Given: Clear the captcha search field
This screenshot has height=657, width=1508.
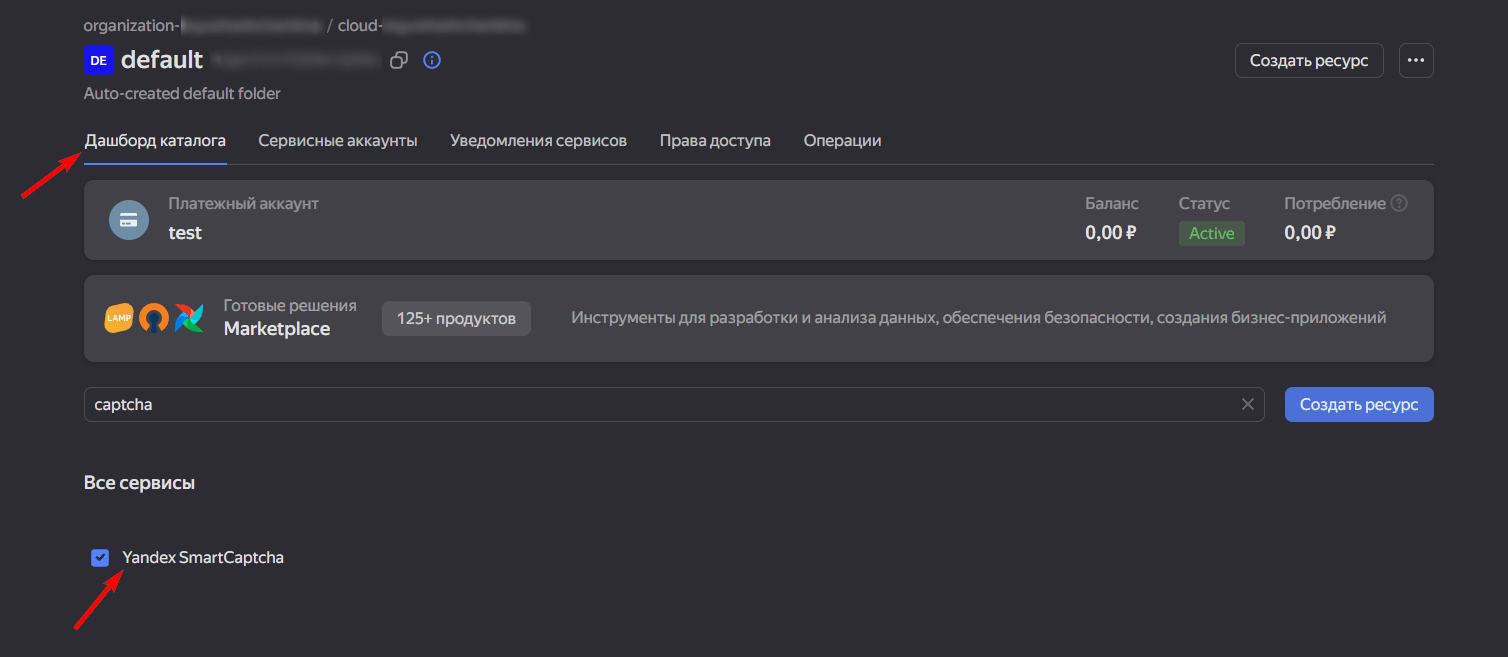Looking at the screenshot, I should point(1247,404).
